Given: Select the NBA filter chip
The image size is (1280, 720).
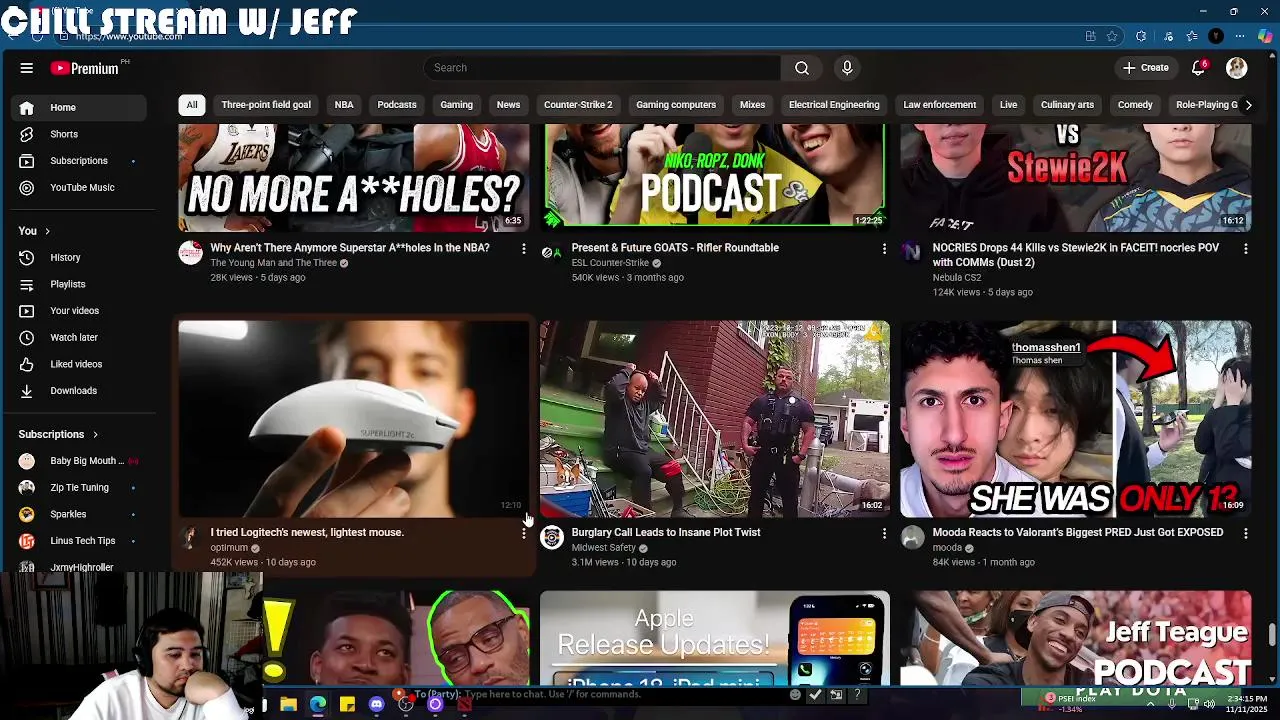Looking at the screenshot, I should coord(344,105).
